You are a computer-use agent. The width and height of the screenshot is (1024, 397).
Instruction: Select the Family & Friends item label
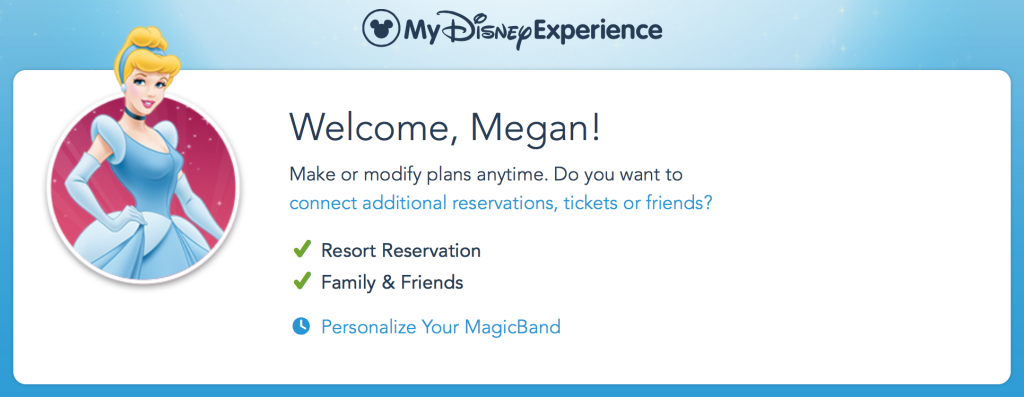coord(392,282)
